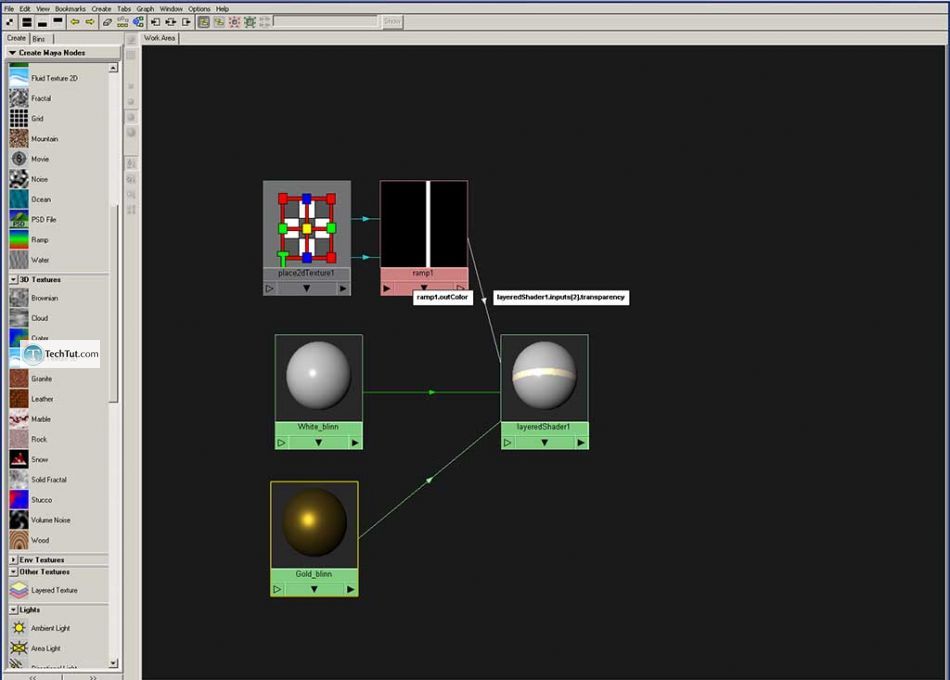Collapse the 3D Textures section
This screenshot has height=680, width=950.
coord(13,280)
